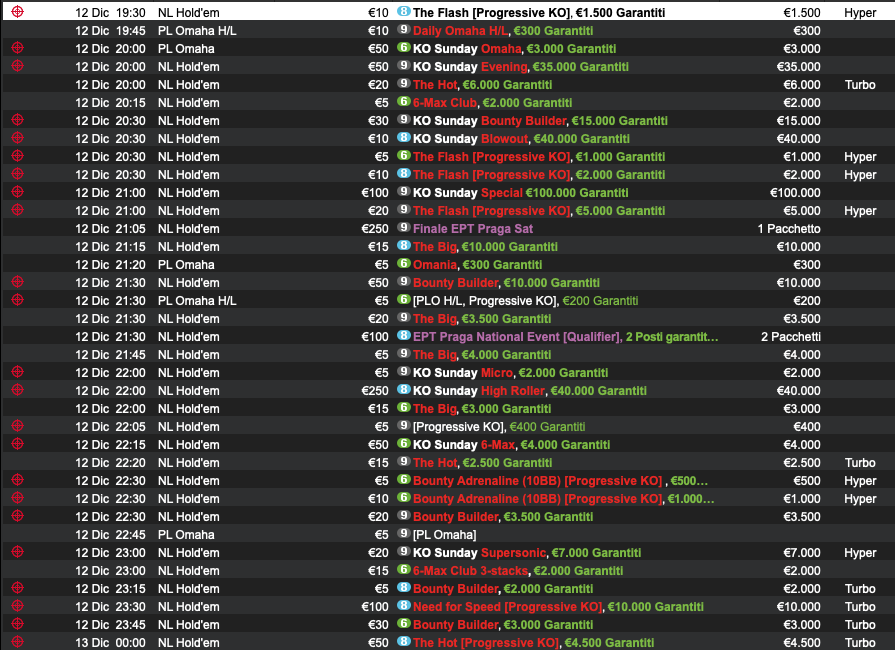
Task: Click the bounty icon on KO Sunday Special row
Action: (x=17, y=192)
